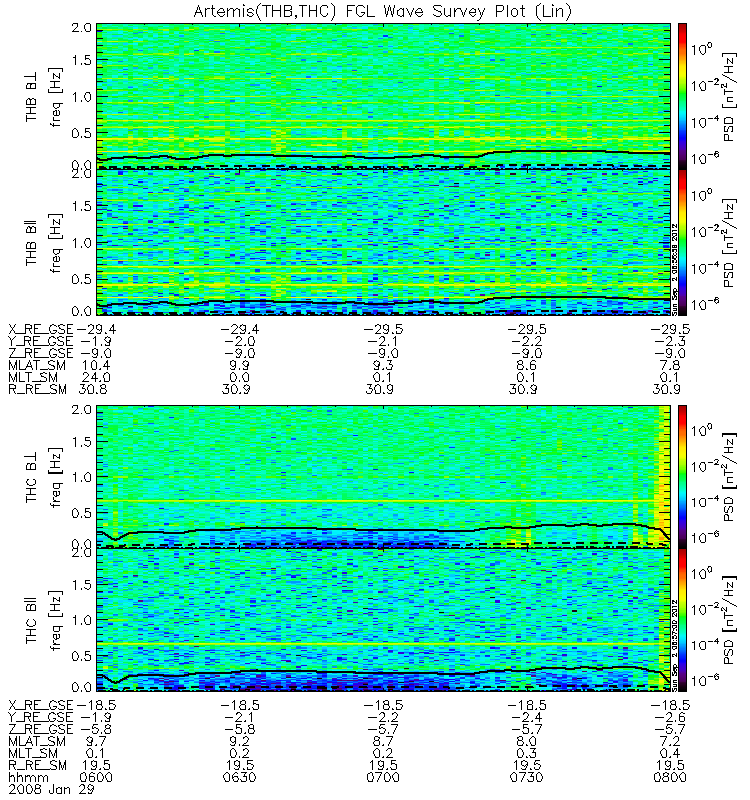
Task: Click the time label 0730
Action: (526, 778)
